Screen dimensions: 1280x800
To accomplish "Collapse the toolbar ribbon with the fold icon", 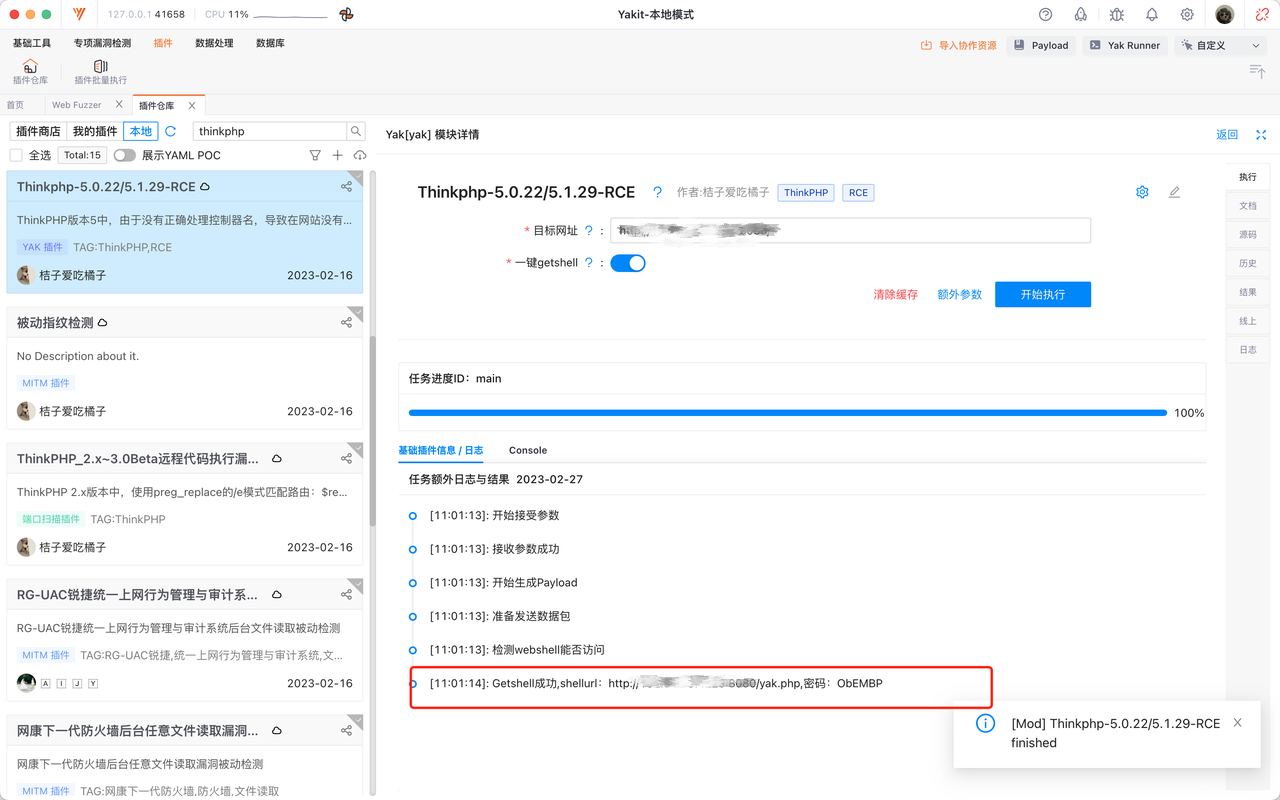I will 1257,70.
